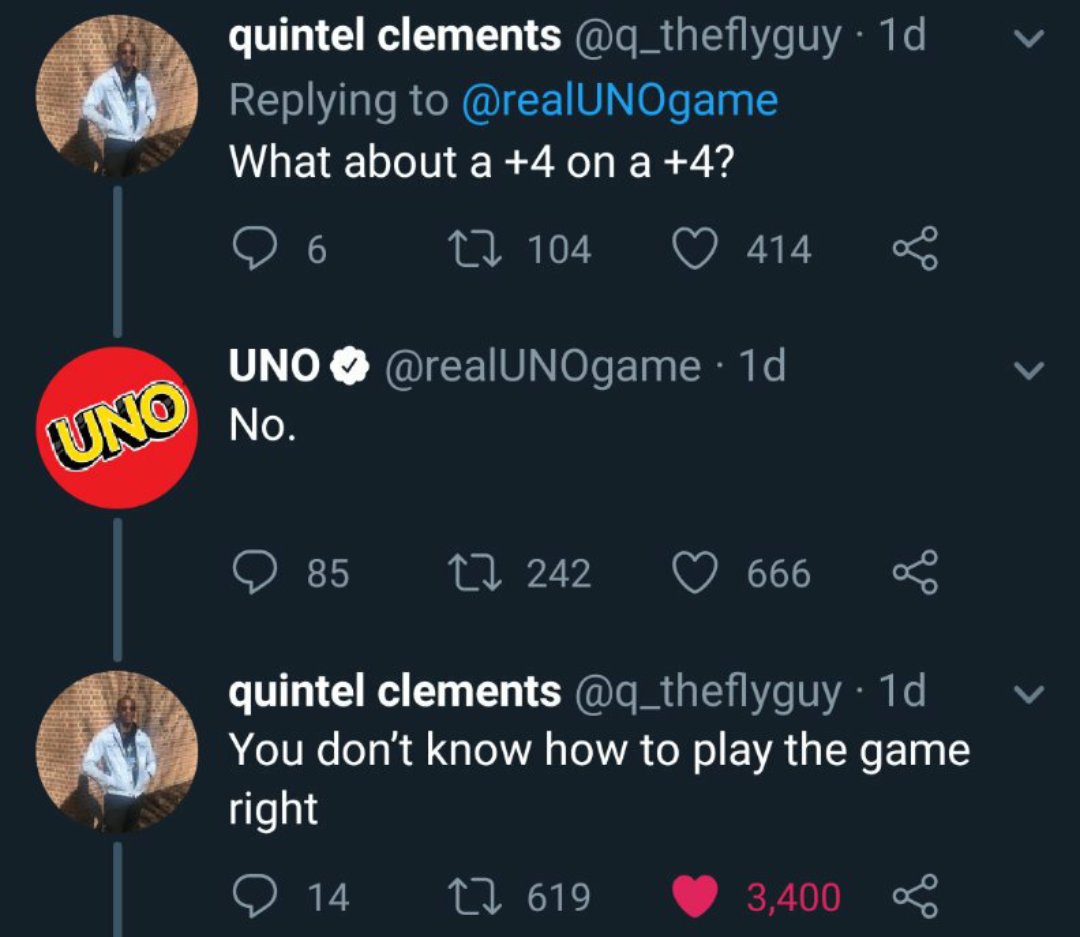Reply to UNO's "No." tweet
Viewport: 1080px width, 937px height.
[x=254, y=573]
